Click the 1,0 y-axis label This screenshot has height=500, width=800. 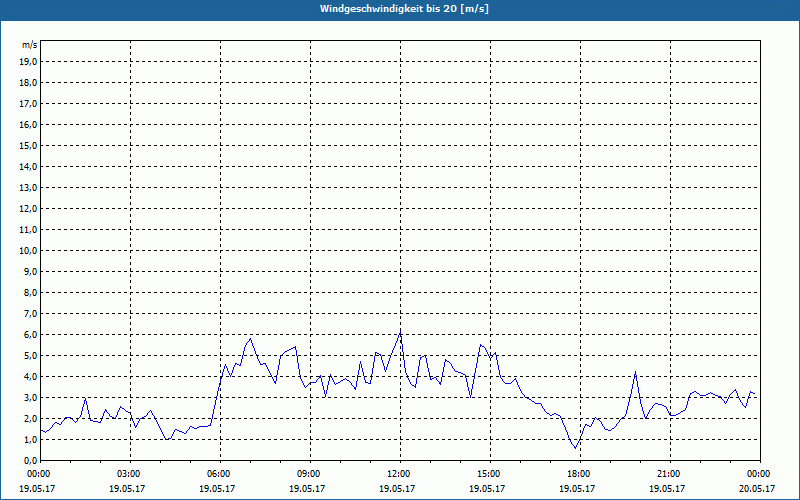30,440
